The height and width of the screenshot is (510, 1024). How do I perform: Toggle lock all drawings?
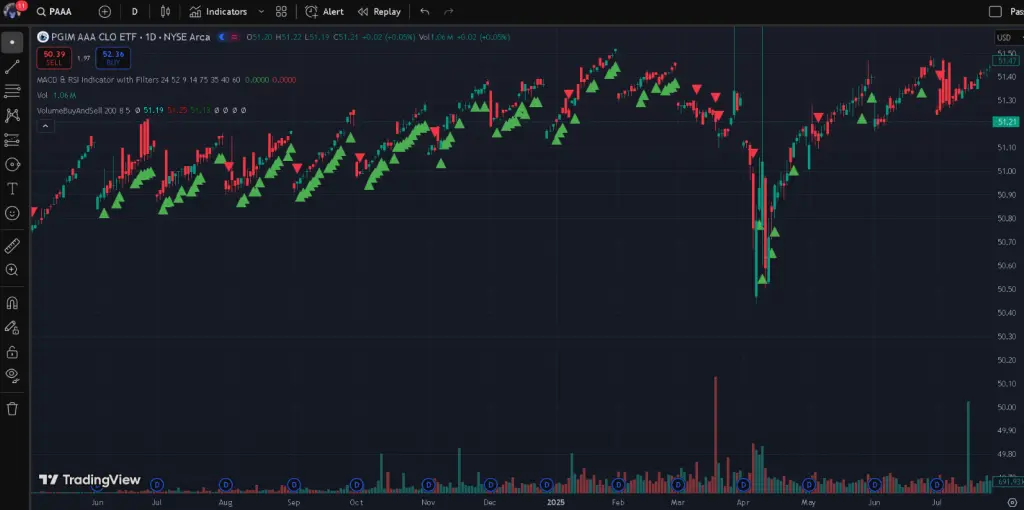(x=12, y=352)
